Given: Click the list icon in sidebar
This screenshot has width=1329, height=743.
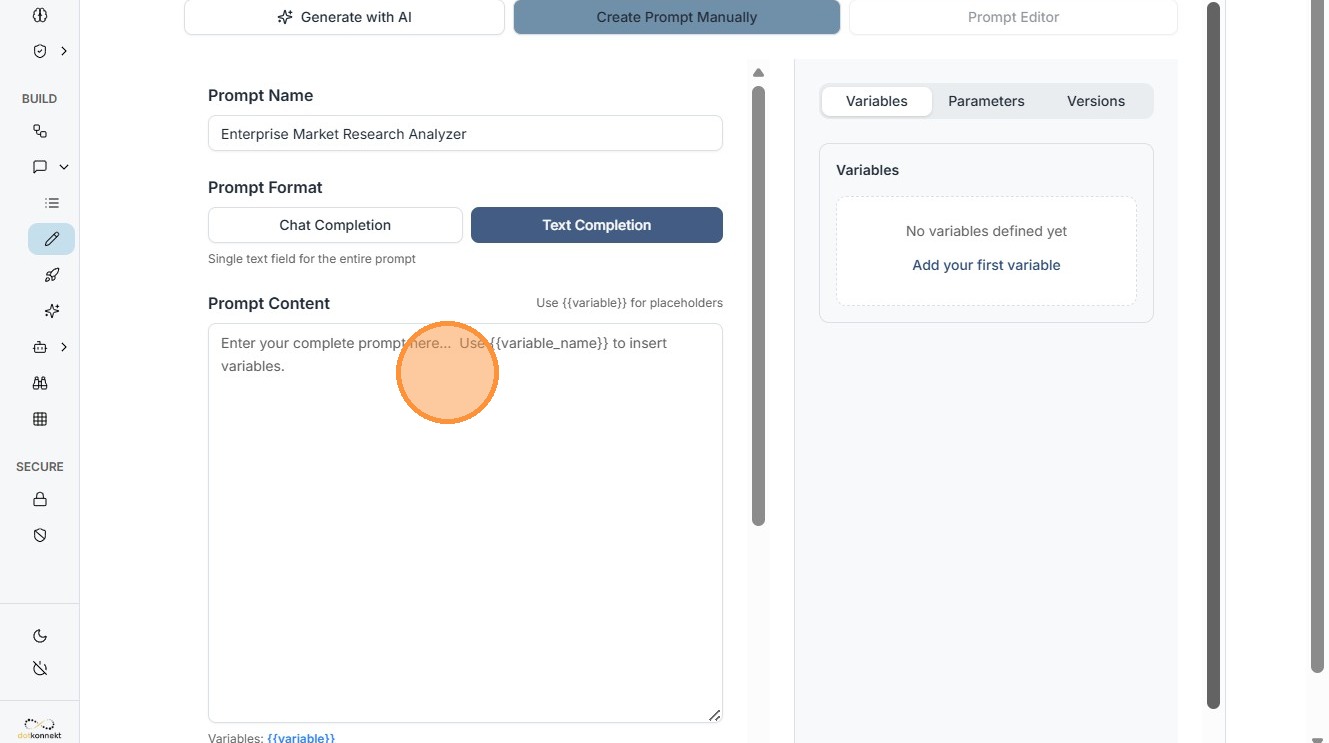Looking at the screenshot, I should [x=52, y=203].
